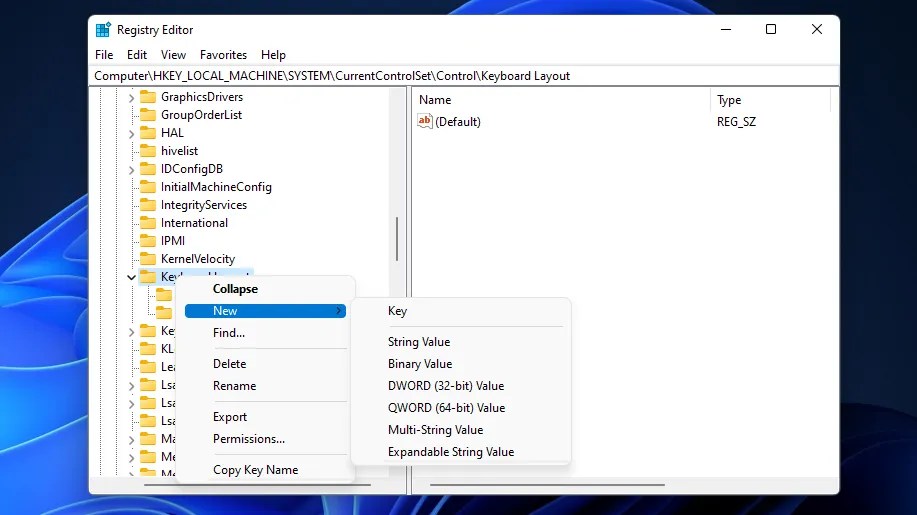Select the IntegrityServices tree label

[204, 205]
